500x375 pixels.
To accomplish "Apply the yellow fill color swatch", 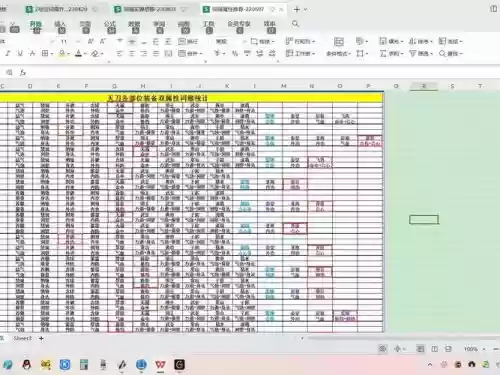I will coord(62,53).
